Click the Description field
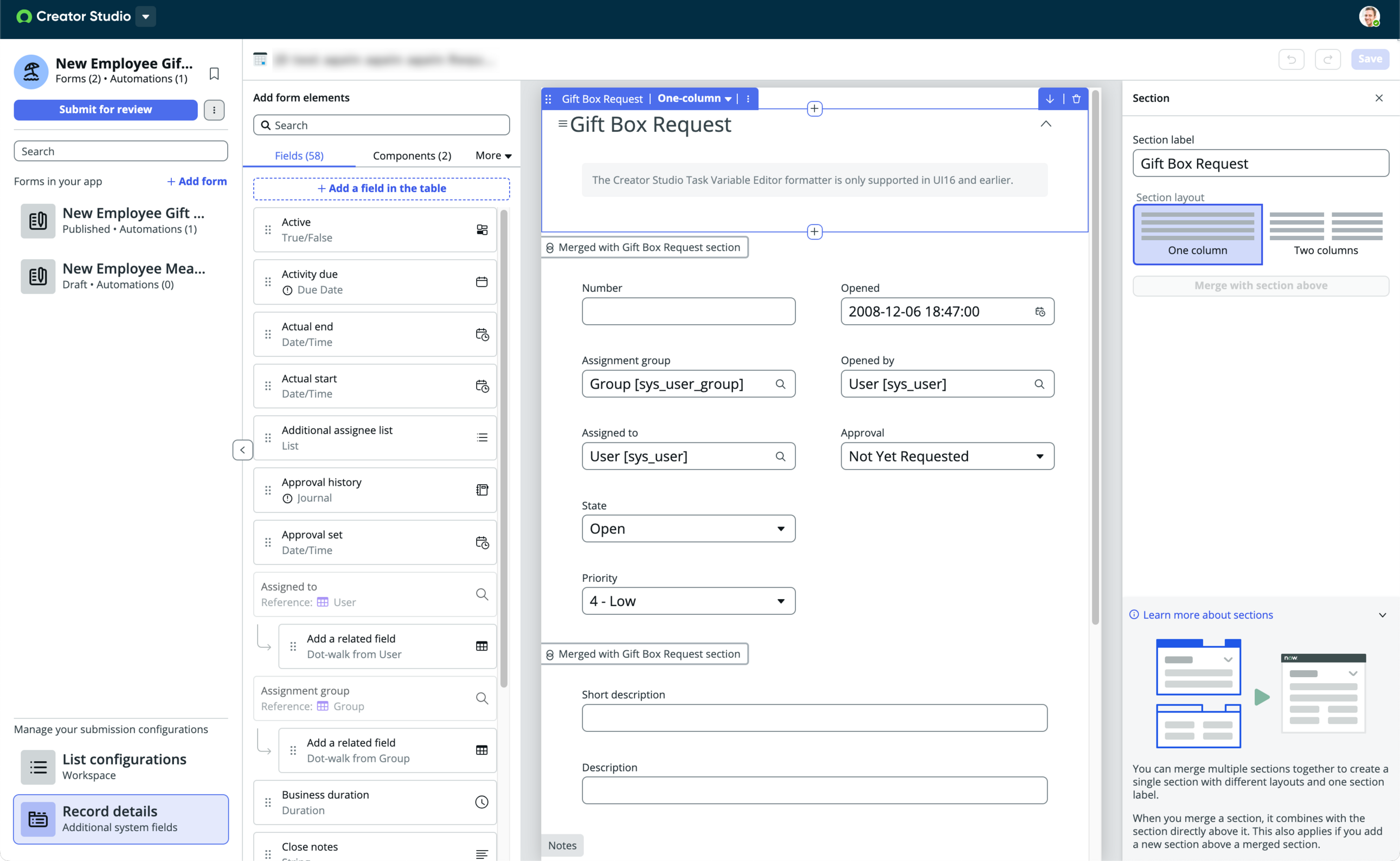1400x861 pixels. 814,791
